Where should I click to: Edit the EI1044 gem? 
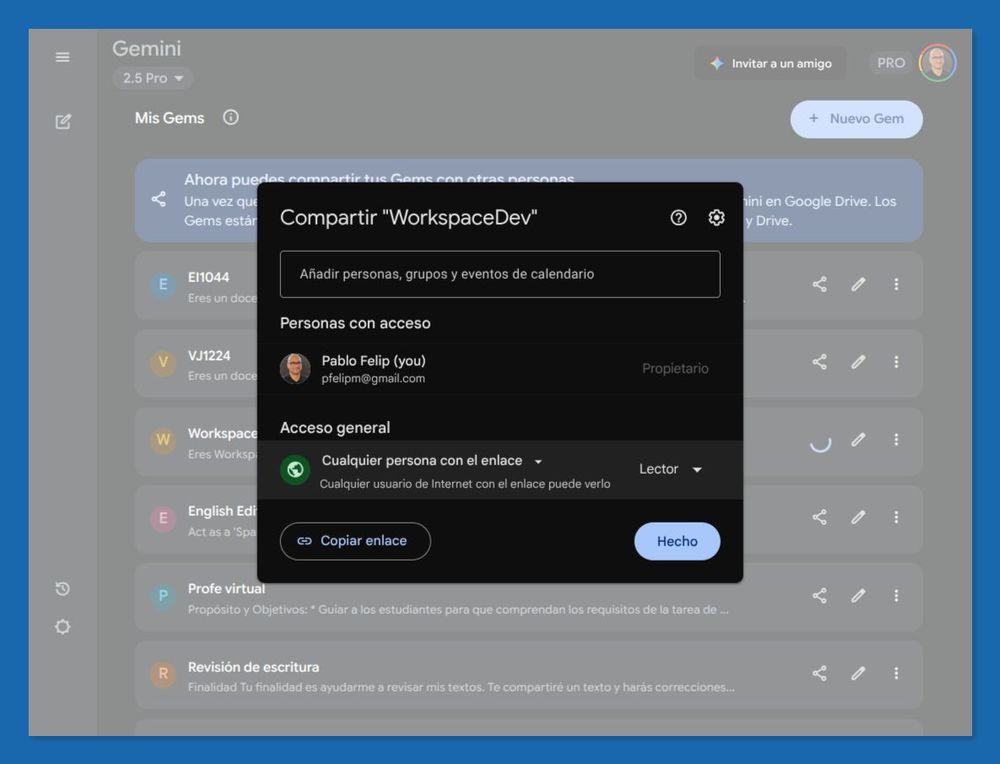coord(858,284)
